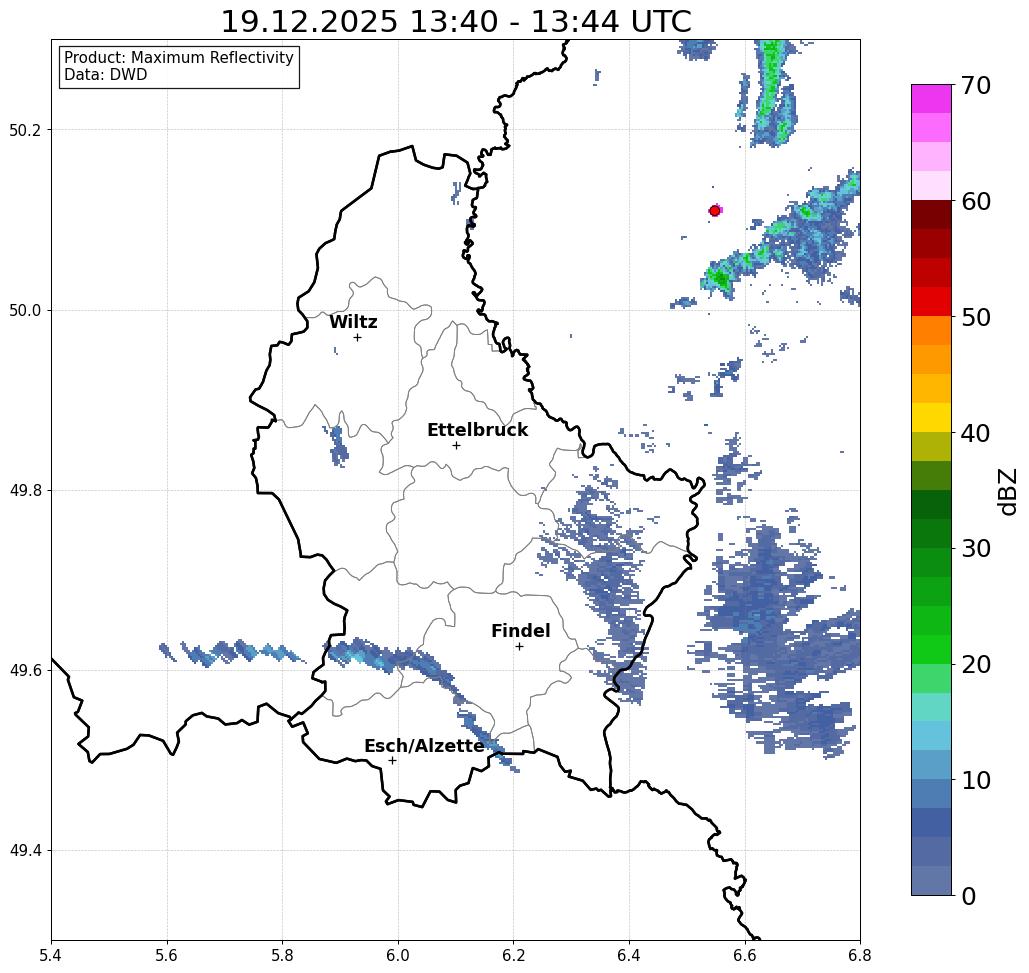Click the 10 colorbar tick label
The width and height of the screenshot is (1029, 973).
[975, 780]
